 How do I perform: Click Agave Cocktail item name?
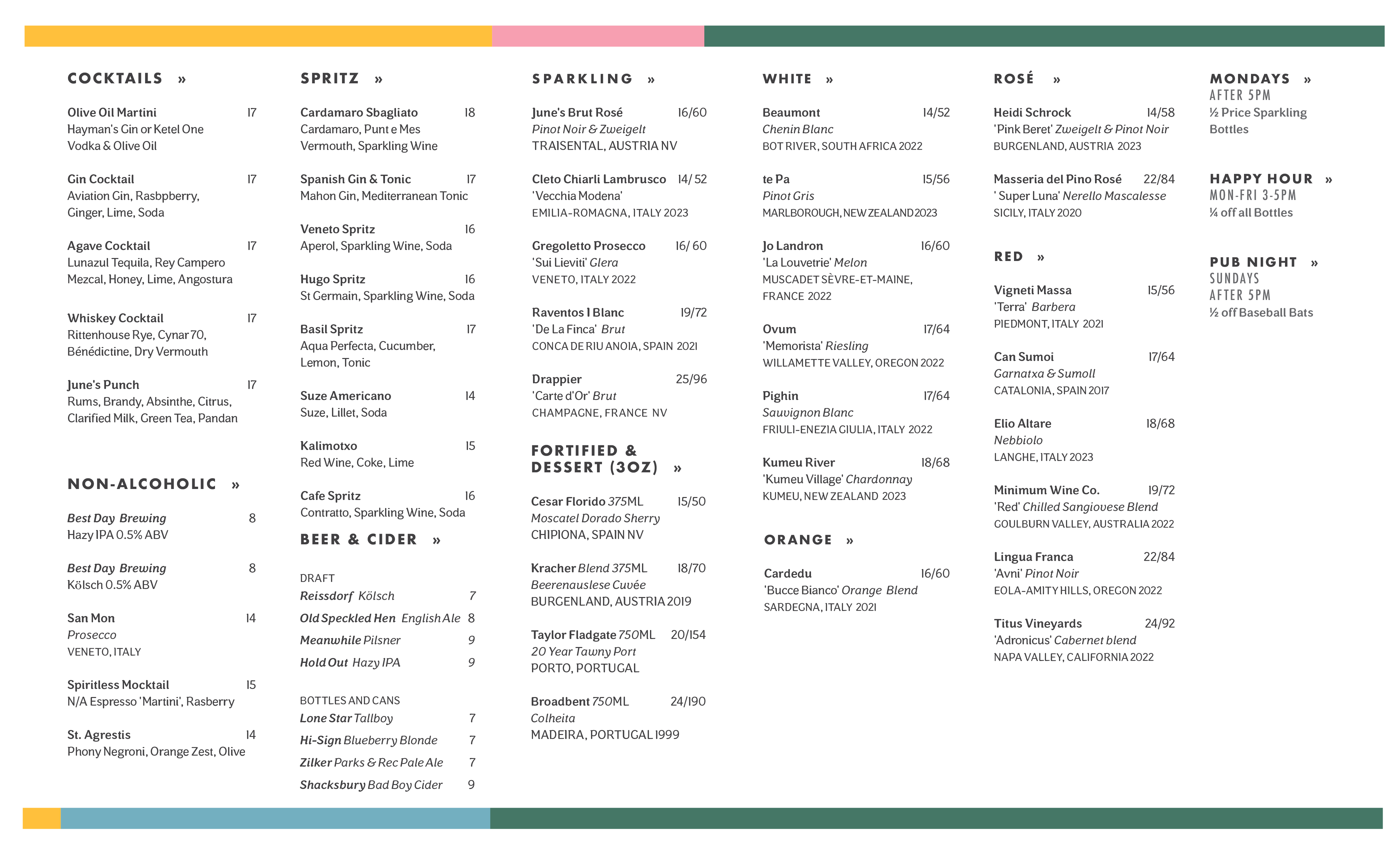pos(109,246)
